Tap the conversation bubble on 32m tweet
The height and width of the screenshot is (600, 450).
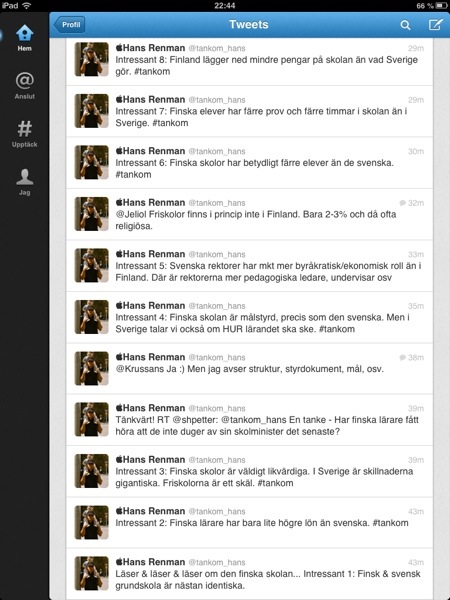402,203
